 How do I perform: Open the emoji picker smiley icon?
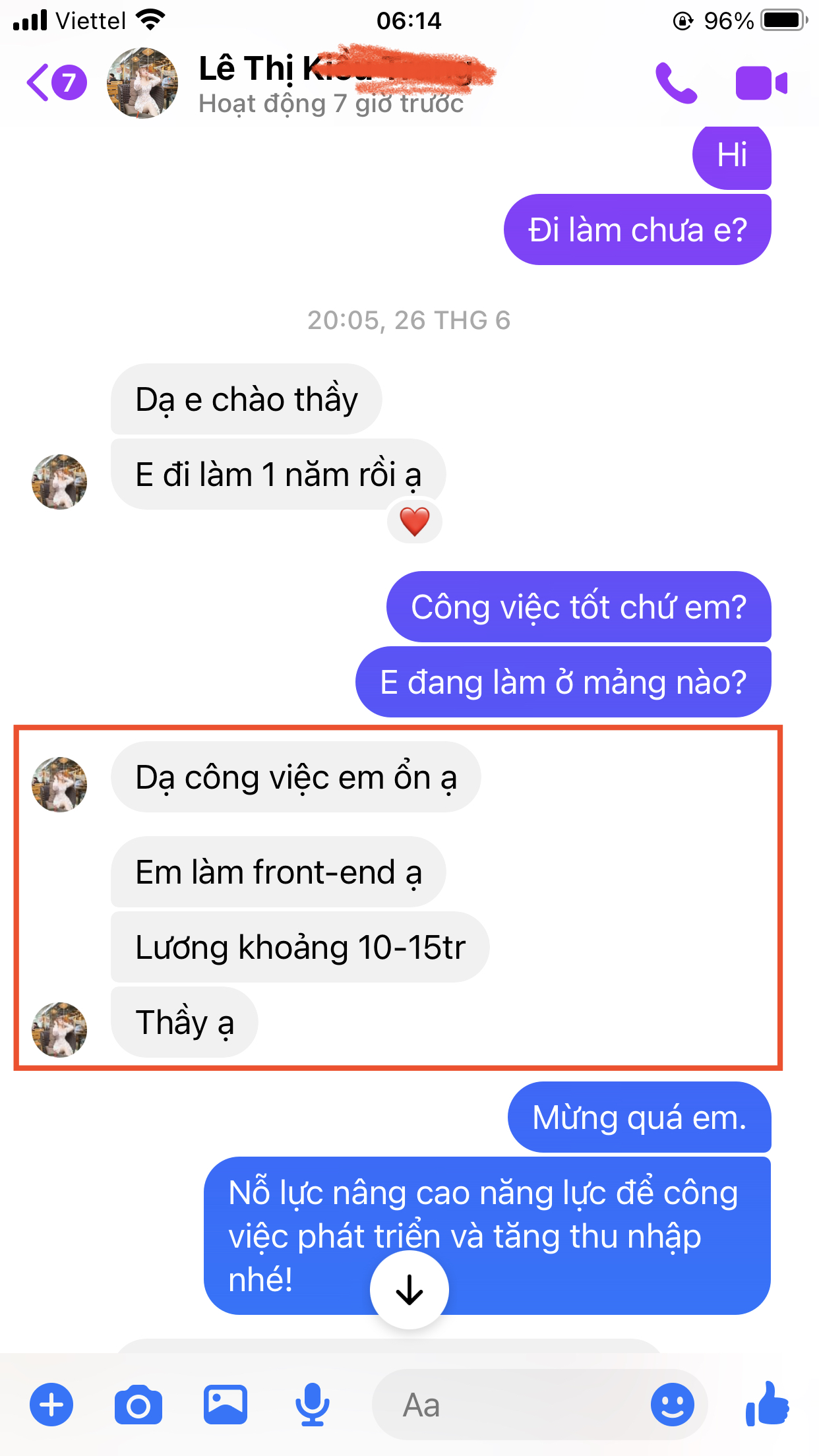point(672,1405)
